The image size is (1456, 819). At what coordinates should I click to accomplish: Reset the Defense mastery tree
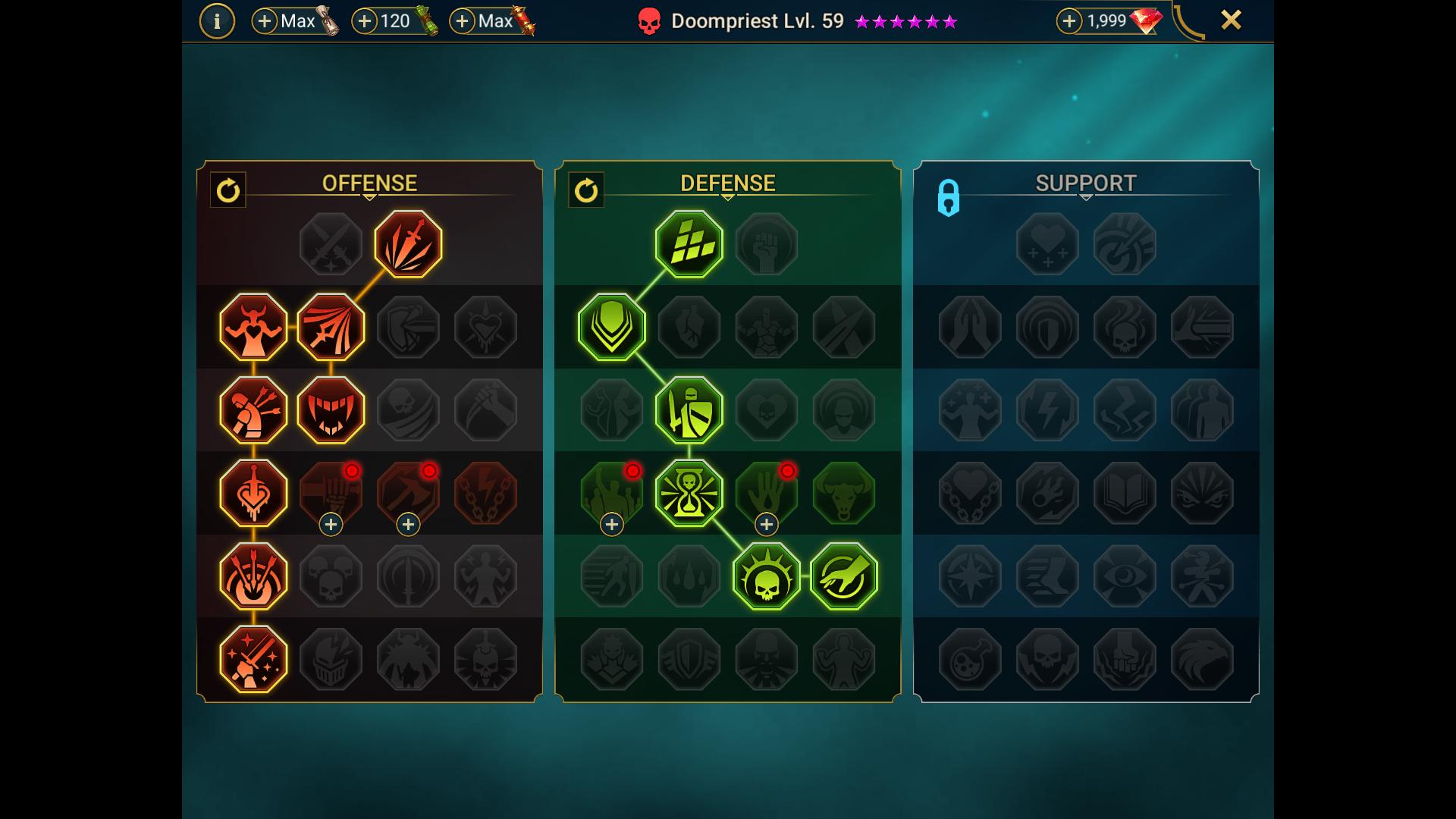click(x=586, y=190)
